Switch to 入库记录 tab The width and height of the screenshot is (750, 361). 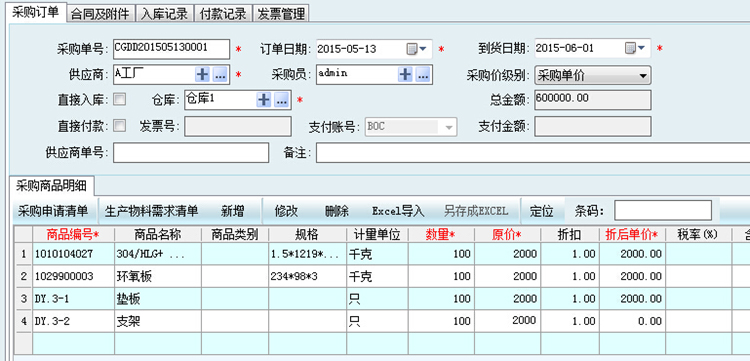pos(164,14)
